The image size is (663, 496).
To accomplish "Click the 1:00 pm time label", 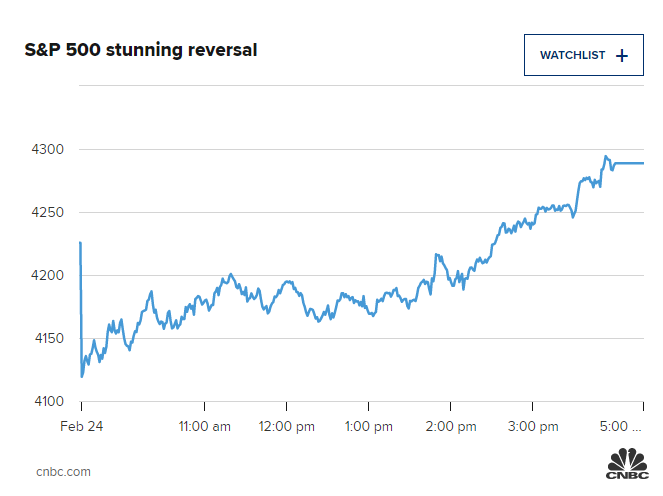I will coord(368,426).
